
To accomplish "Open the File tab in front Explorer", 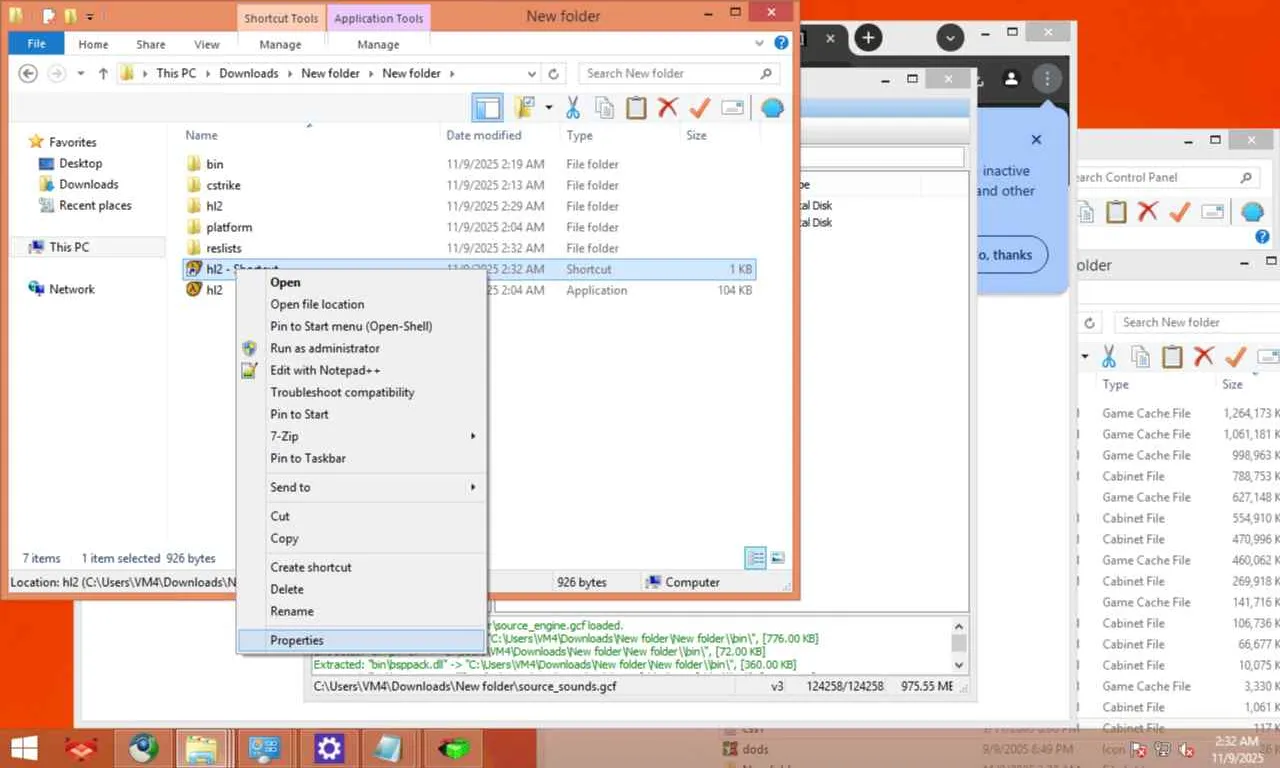I will coord(36,44).
